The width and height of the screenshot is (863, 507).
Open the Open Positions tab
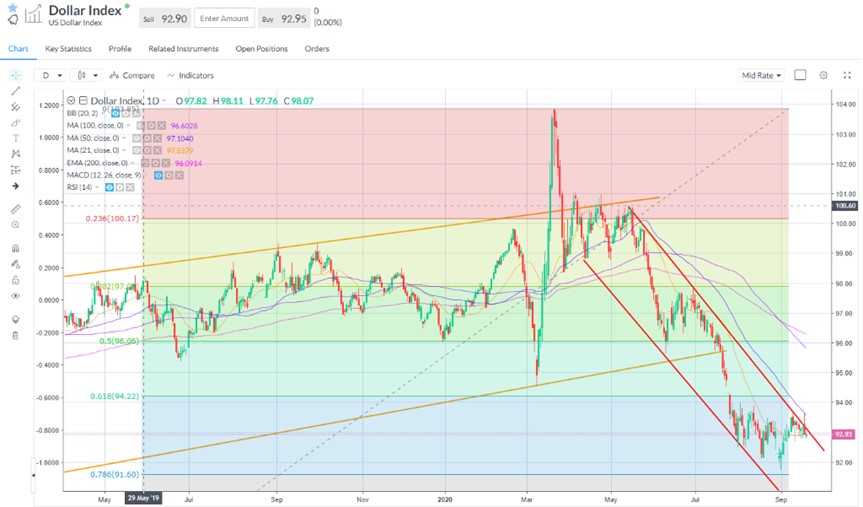pos(261,48)
